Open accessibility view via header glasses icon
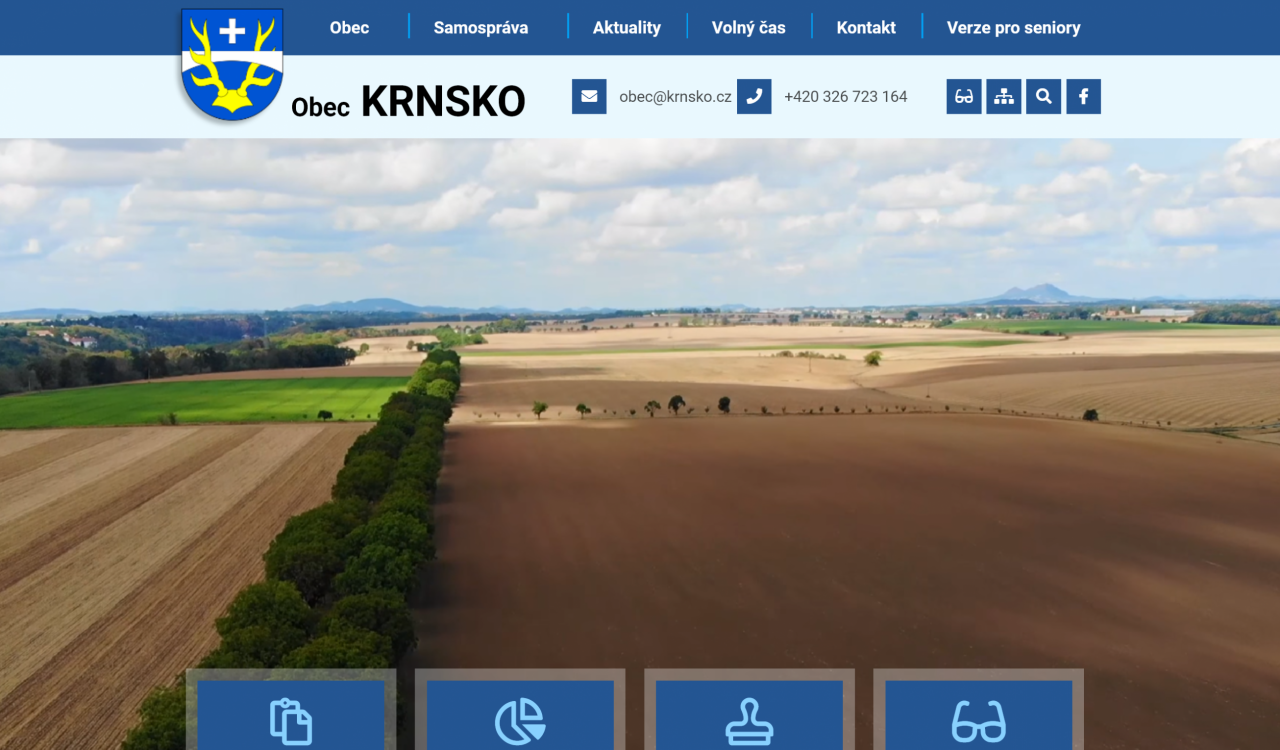 coord(964,97)
